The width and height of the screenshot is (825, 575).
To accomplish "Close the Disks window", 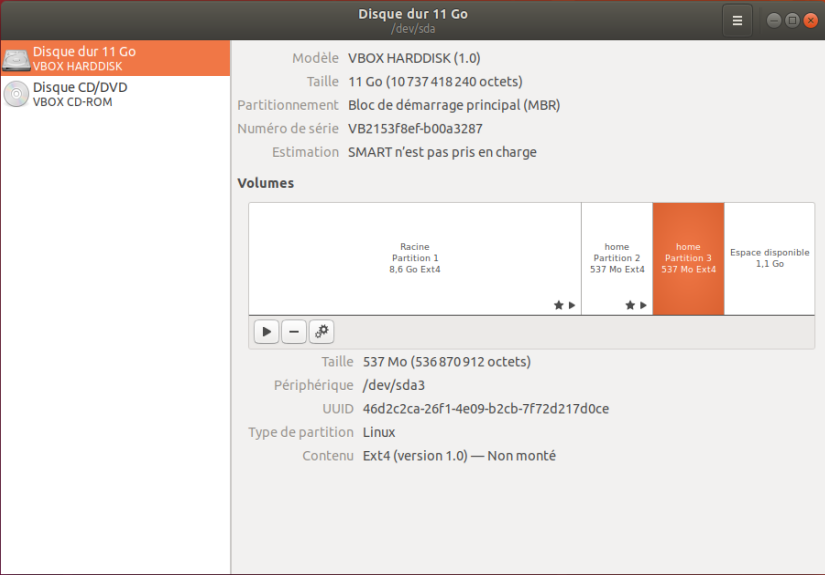I will [x=808, y=20].
